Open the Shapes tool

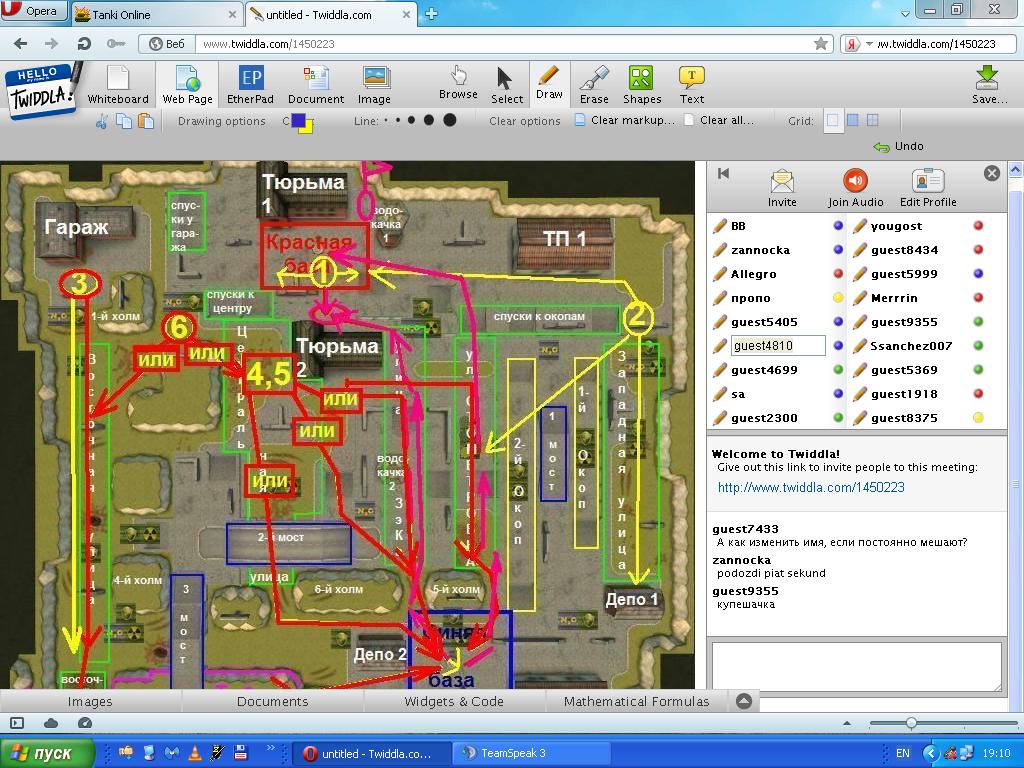pyautogui.click(x=641, y=85)
